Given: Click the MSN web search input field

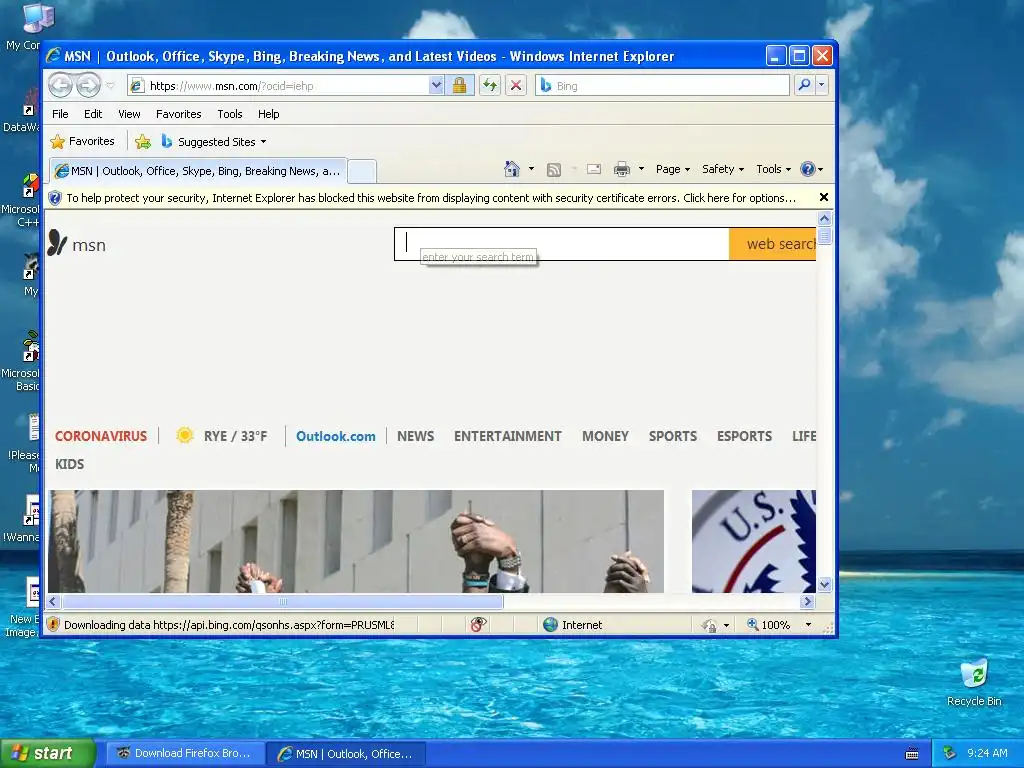Looking at the screenshot, I should (562, 244).
